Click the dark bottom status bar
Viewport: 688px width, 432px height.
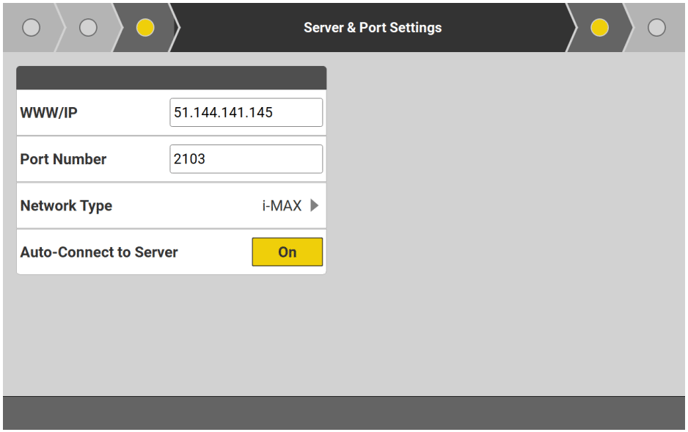tap(344, 412)
